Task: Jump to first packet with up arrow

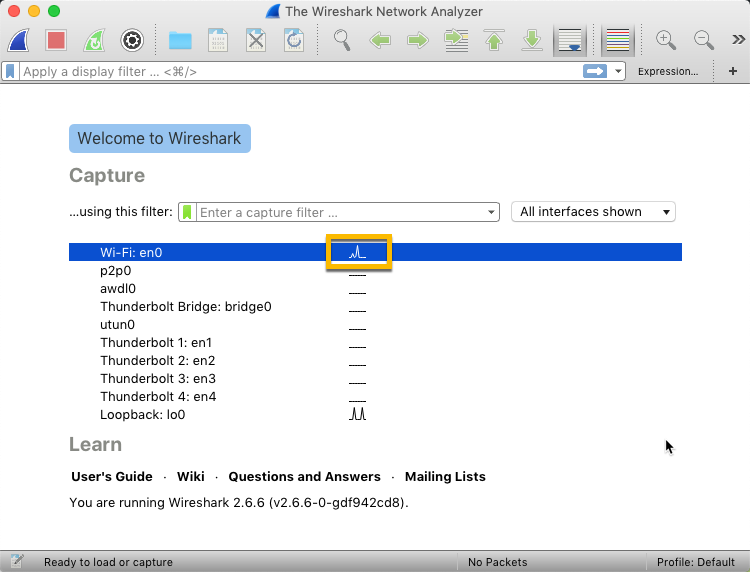Action: (494, 40)
